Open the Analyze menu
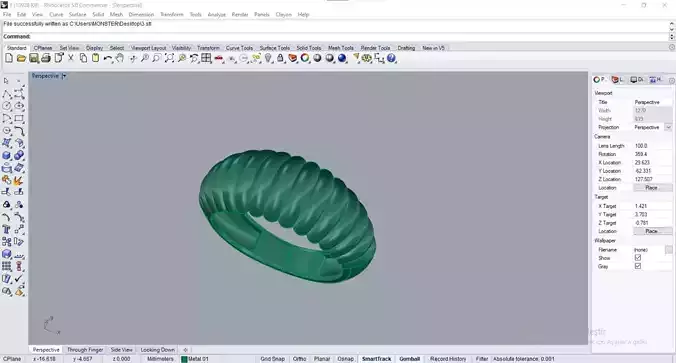 pyautogui.click(x=216, y=14)
